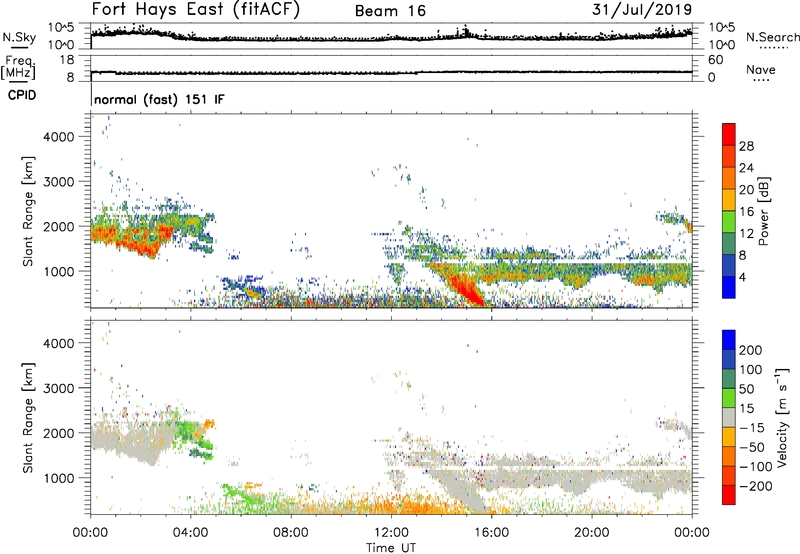Click the 'N.Search' legend label

click(x=772, y=37)
